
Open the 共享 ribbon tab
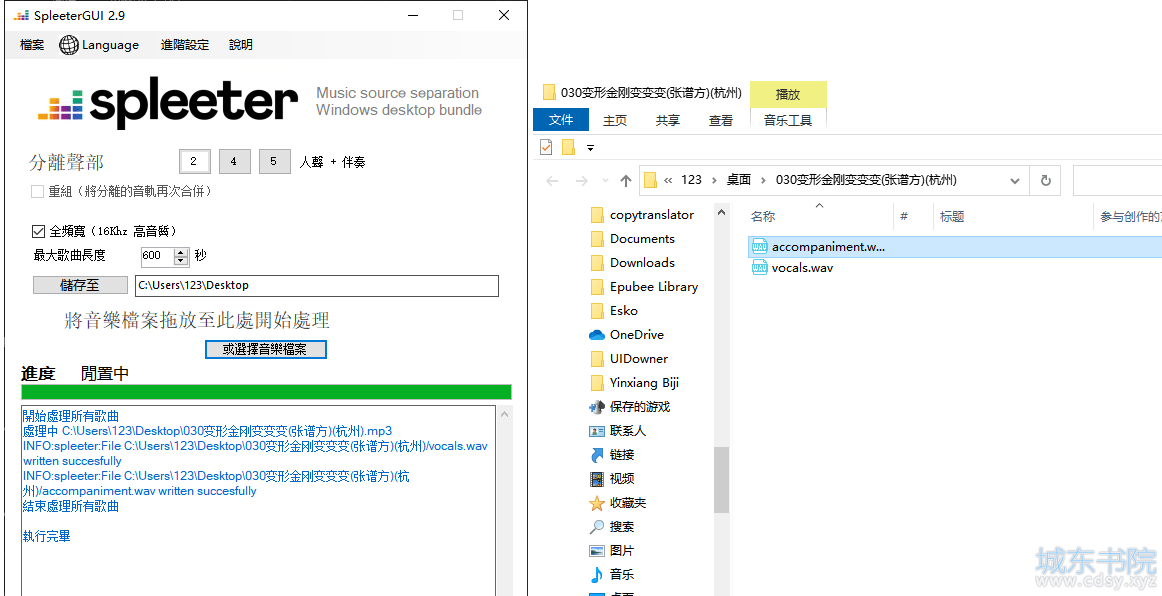(x=668, y=120)
